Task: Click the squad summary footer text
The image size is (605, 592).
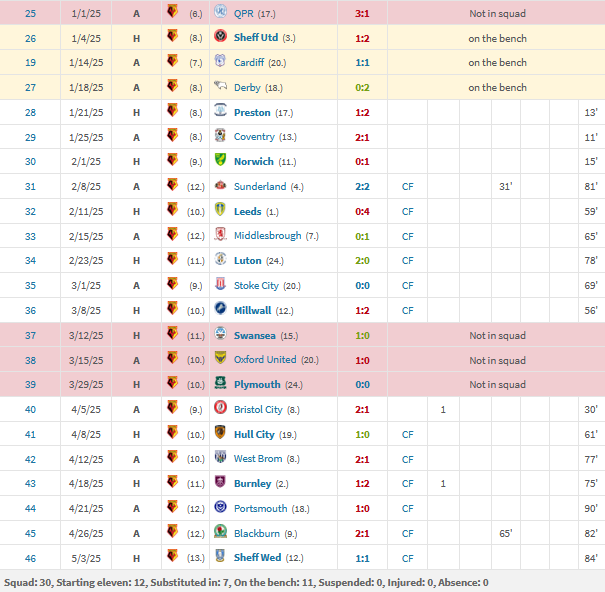Action: coord(246,582)
